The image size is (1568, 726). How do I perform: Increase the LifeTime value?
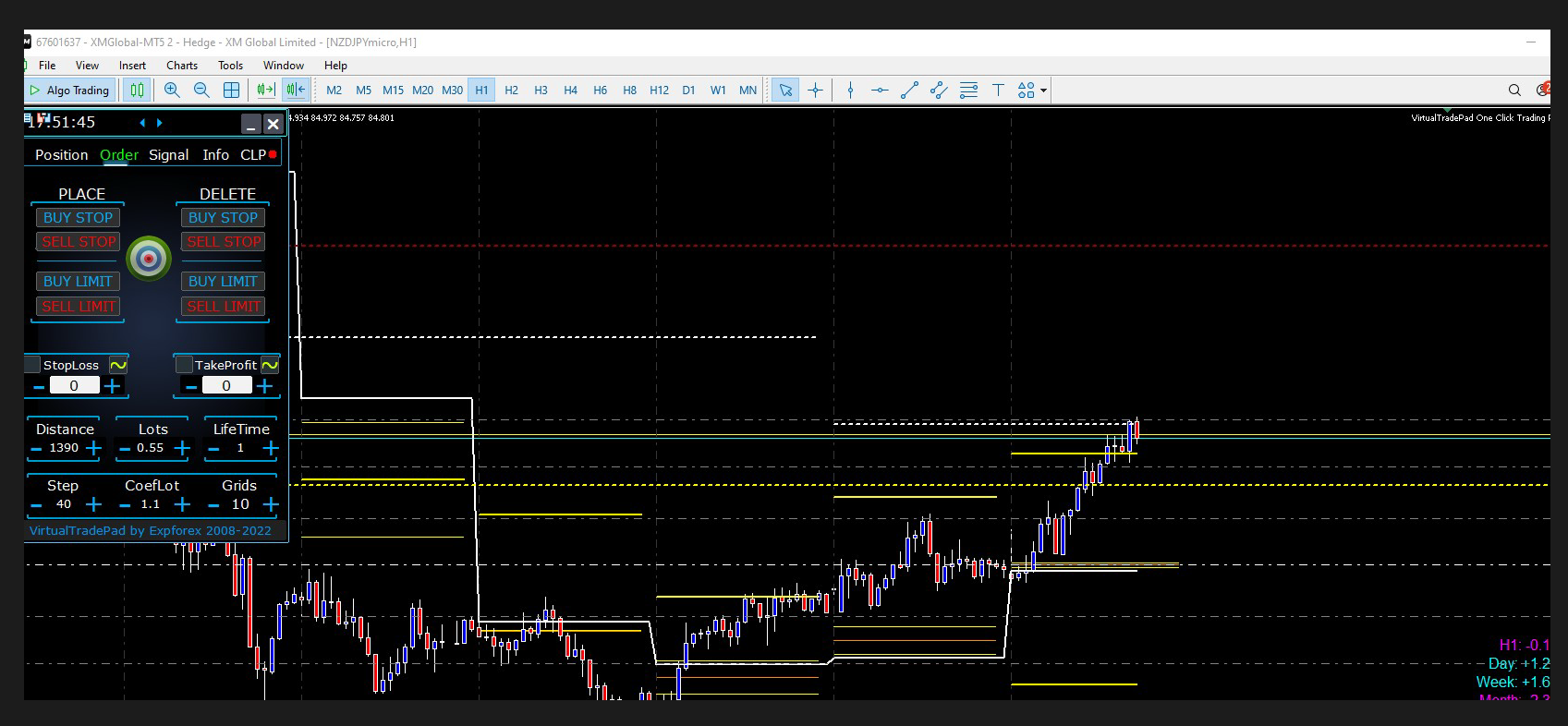[x=270, y=448]
